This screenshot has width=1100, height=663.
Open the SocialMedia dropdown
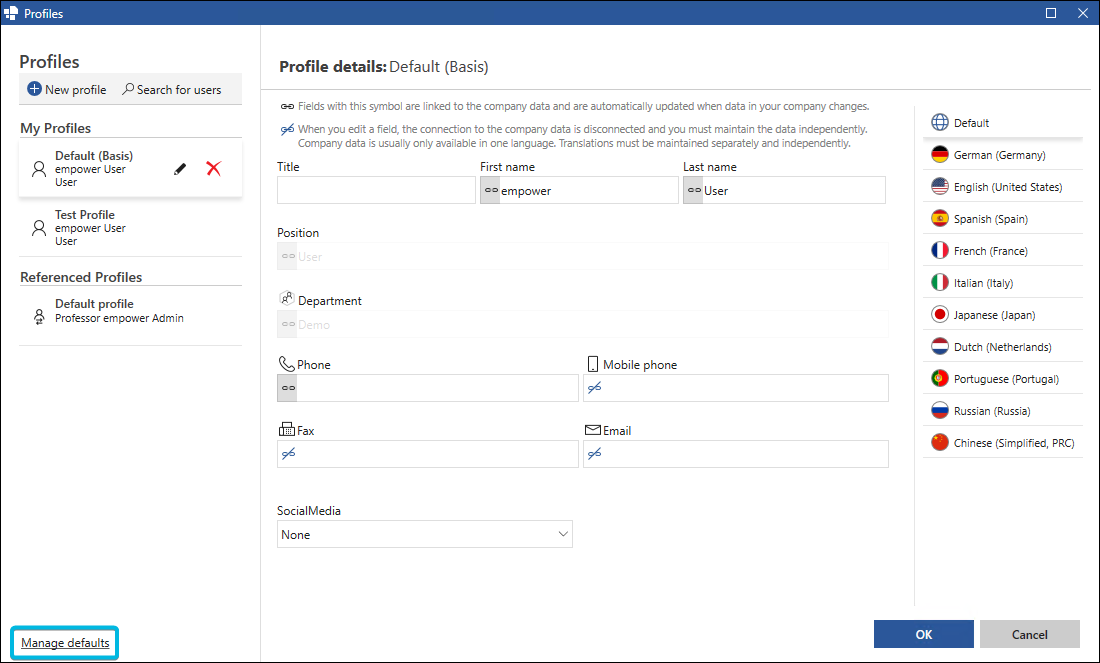(x=424, y=534)
